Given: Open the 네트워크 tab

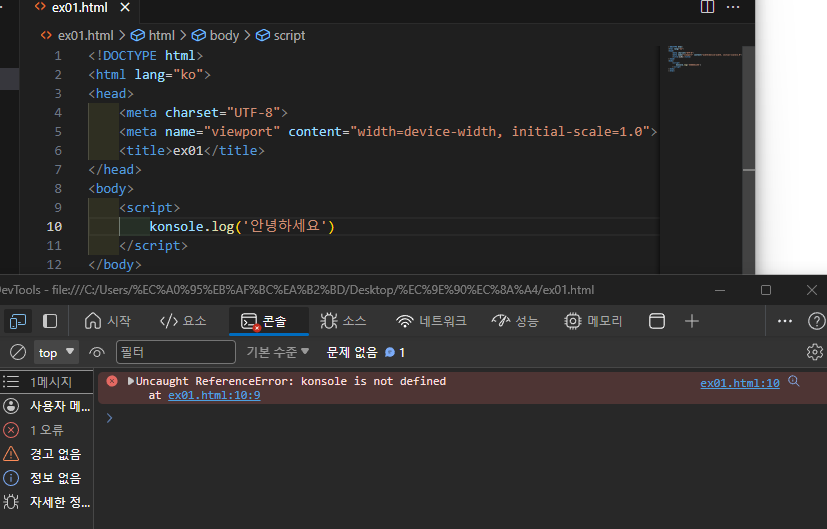Looking at the screenshot, I should [431, 321].
